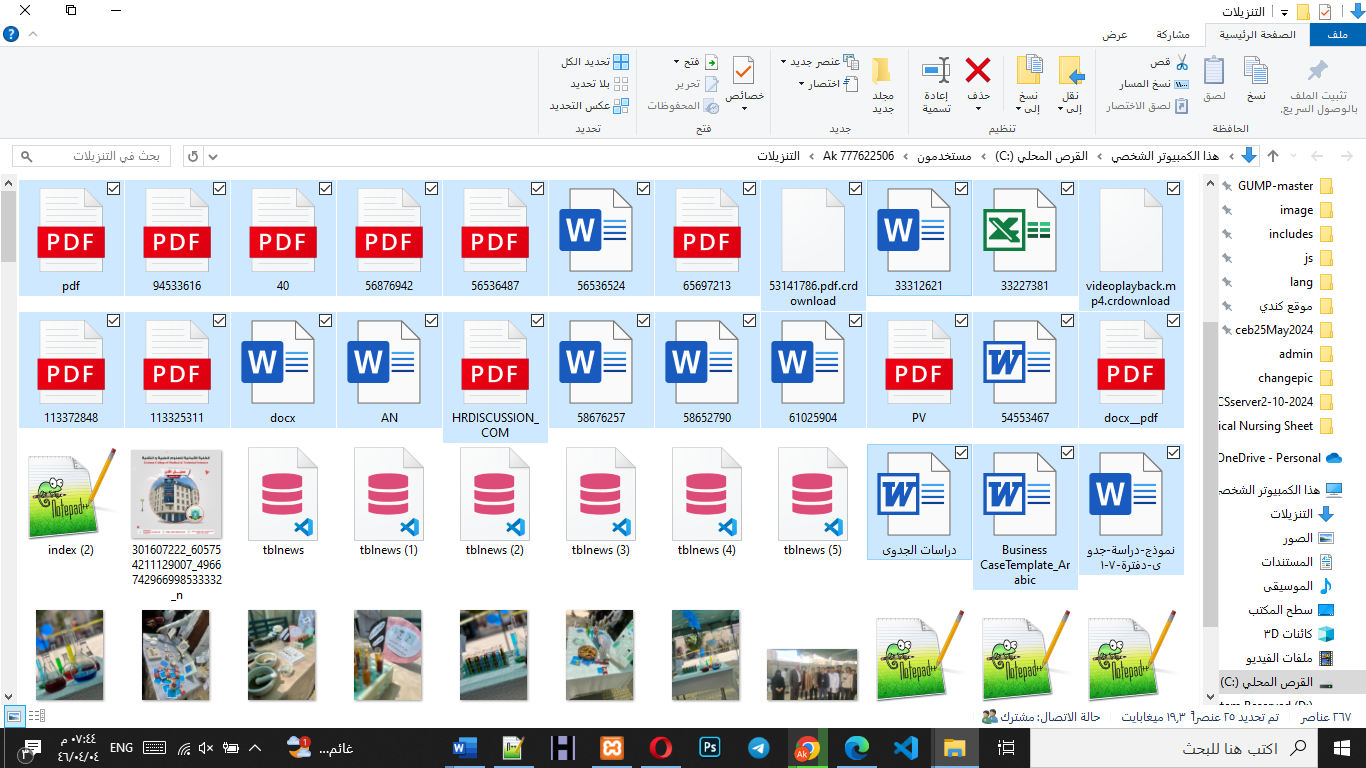Expand the address bar history dropdown arrow
This screenshot has height=768, width=1366.
[213, 156]
